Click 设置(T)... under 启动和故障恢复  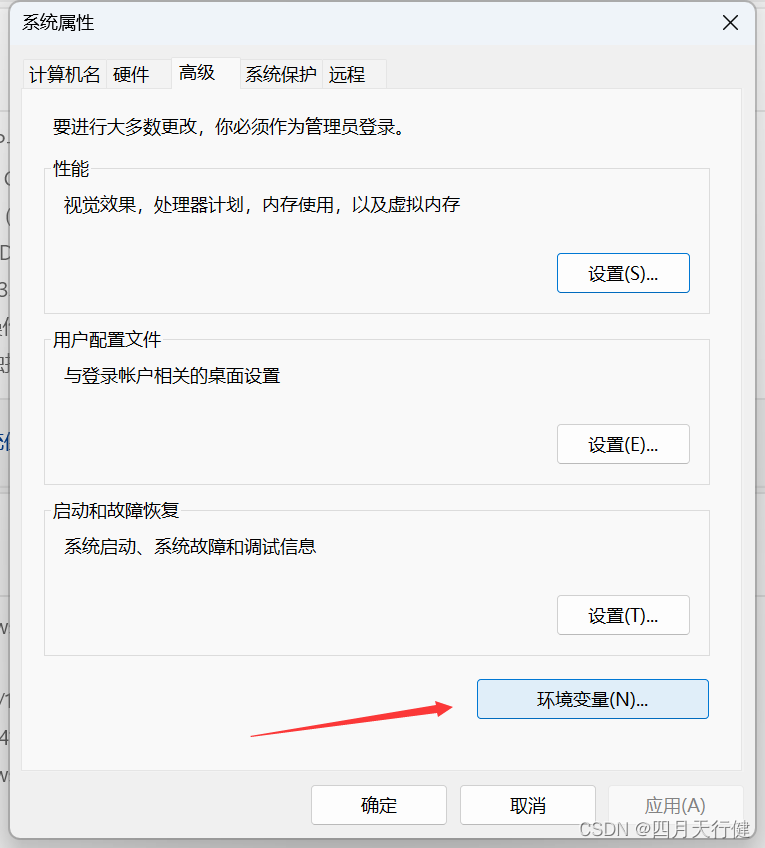pos(623,615)
